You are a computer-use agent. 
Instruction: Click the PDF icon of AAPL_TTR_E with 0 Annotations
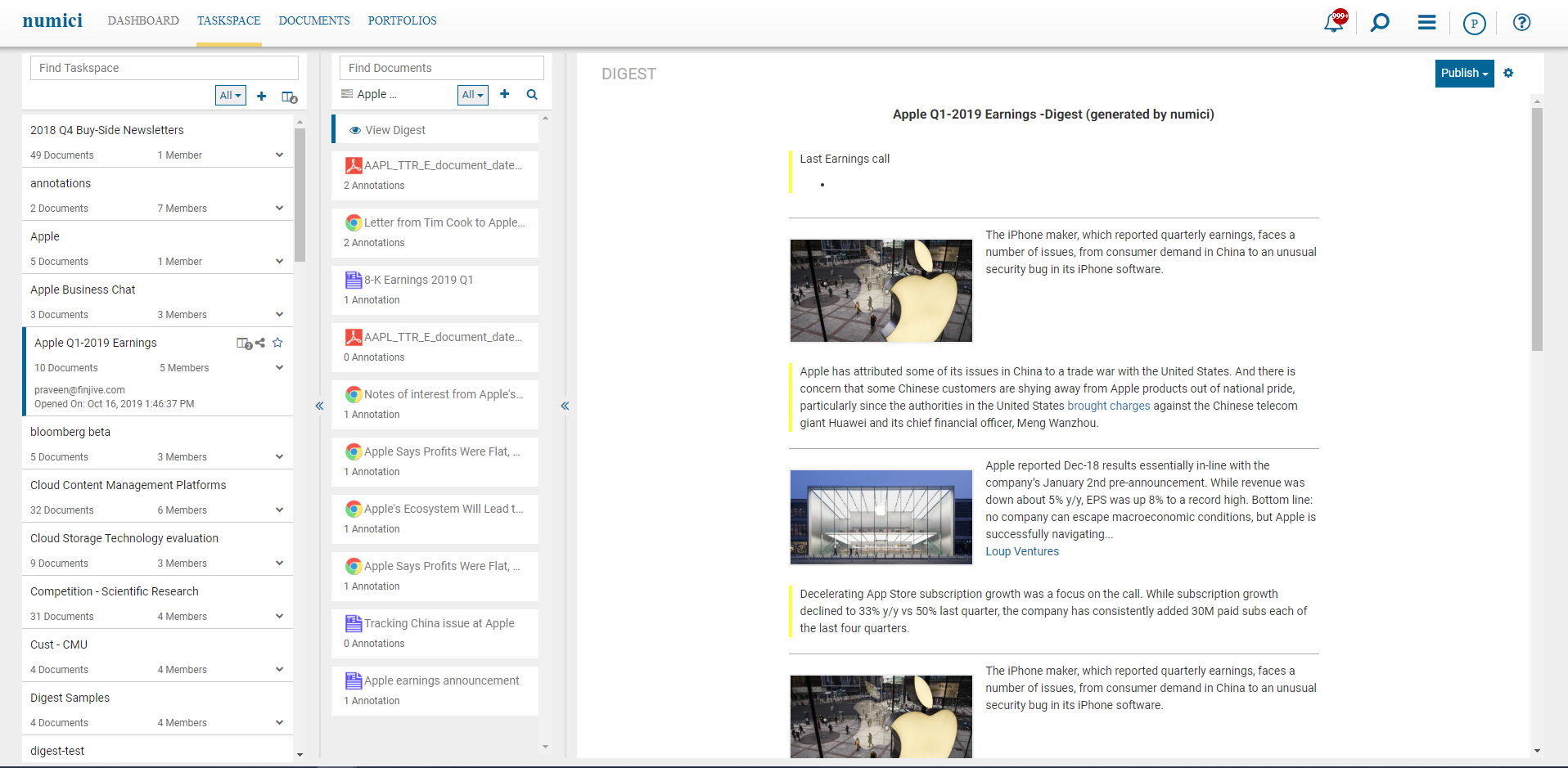pos(354,337)
